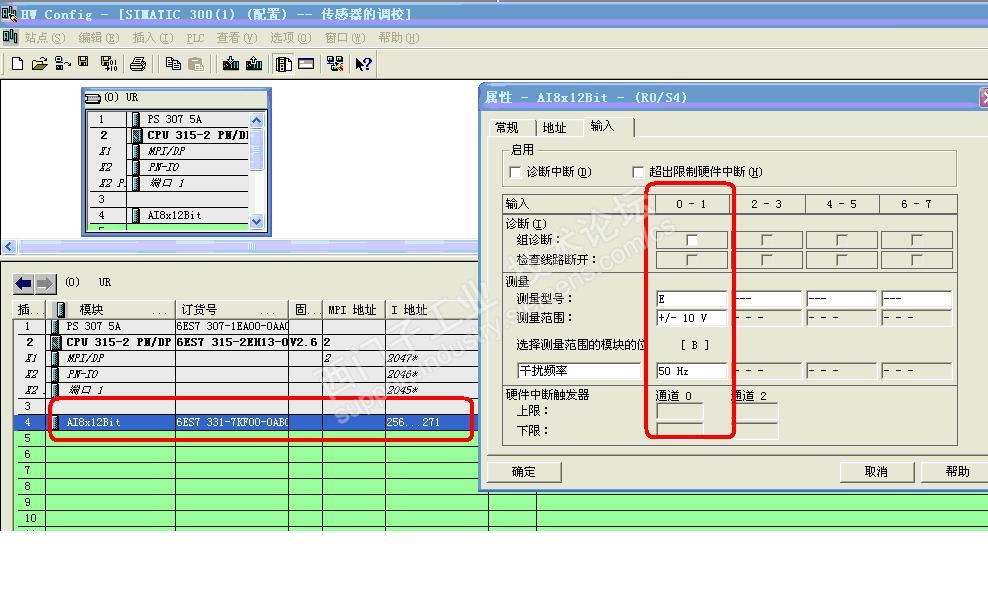Click the Save and Compile toolbar icon

[x=109, y=64]
